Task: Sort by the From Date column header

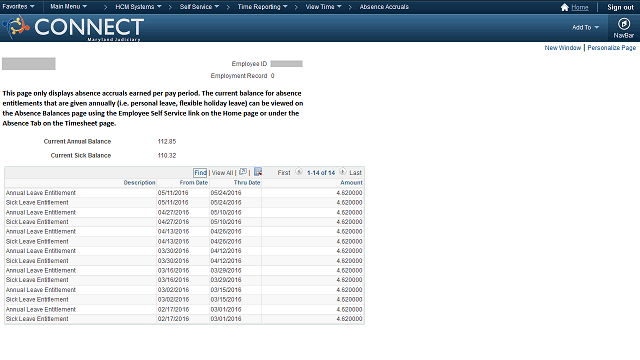Action: click(x=193, y=182)
